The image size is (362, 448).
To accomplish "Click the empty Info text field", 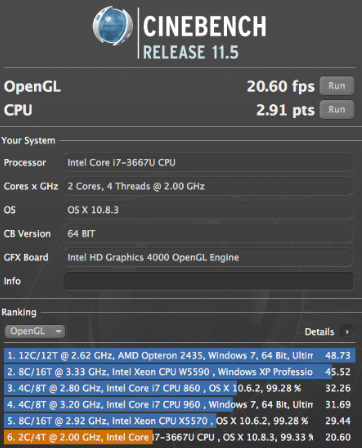I will [208, 281].
